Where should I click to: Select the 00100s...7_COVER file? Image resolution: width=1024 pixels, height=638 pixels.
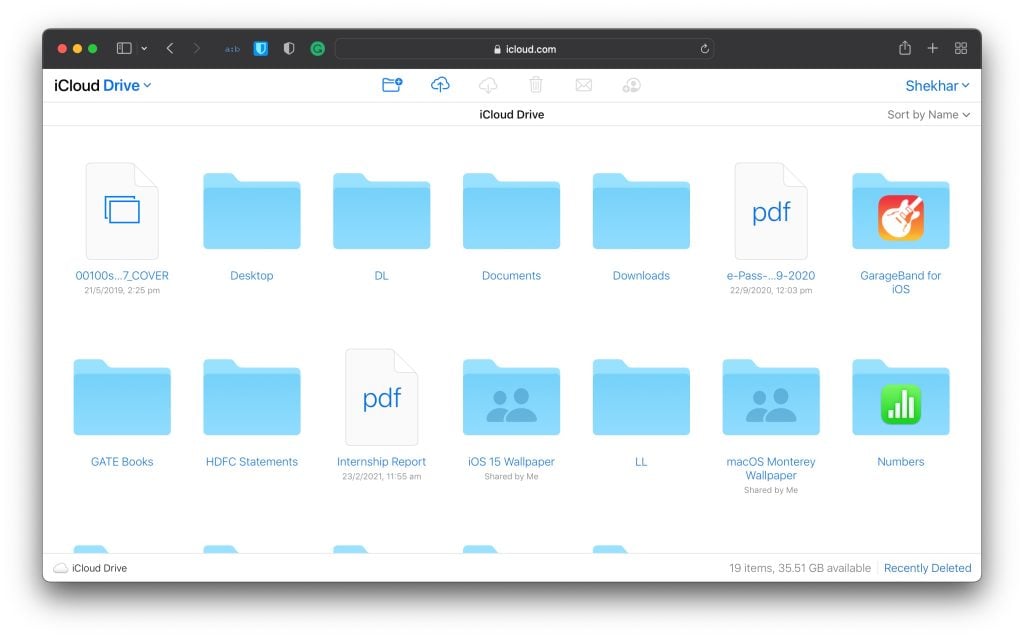pyautogui.click(x=122, y=211)
